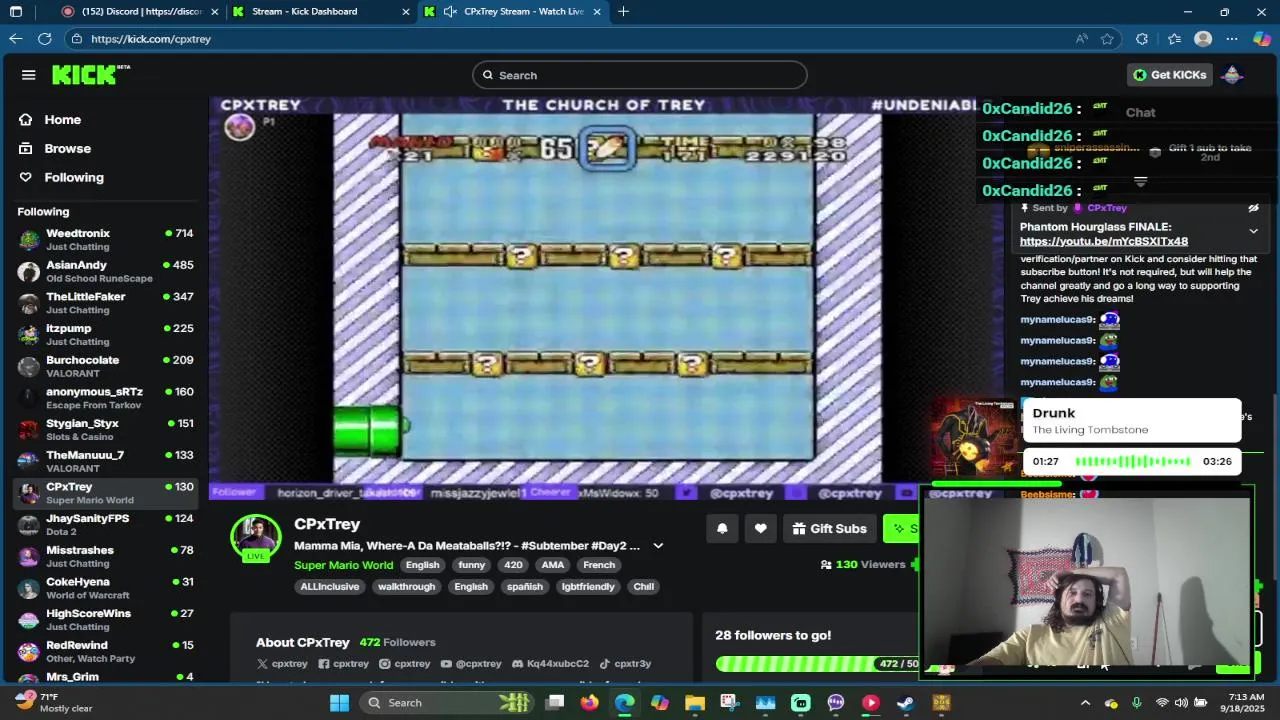The width and height of the screenshot is (1280, 720).
Task: Open the CokeHyena channel in the Following list
Action: click(x=105, y=588)
